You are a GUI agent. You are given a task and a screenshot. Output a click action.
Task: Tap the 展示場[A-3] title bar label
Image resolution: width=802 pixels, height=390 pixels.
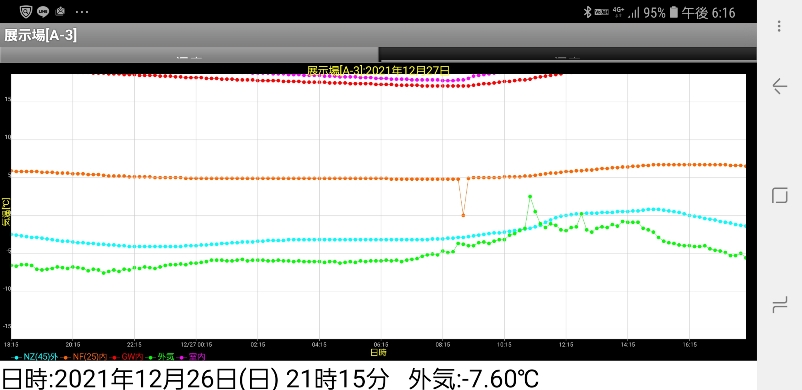point(40,35)
